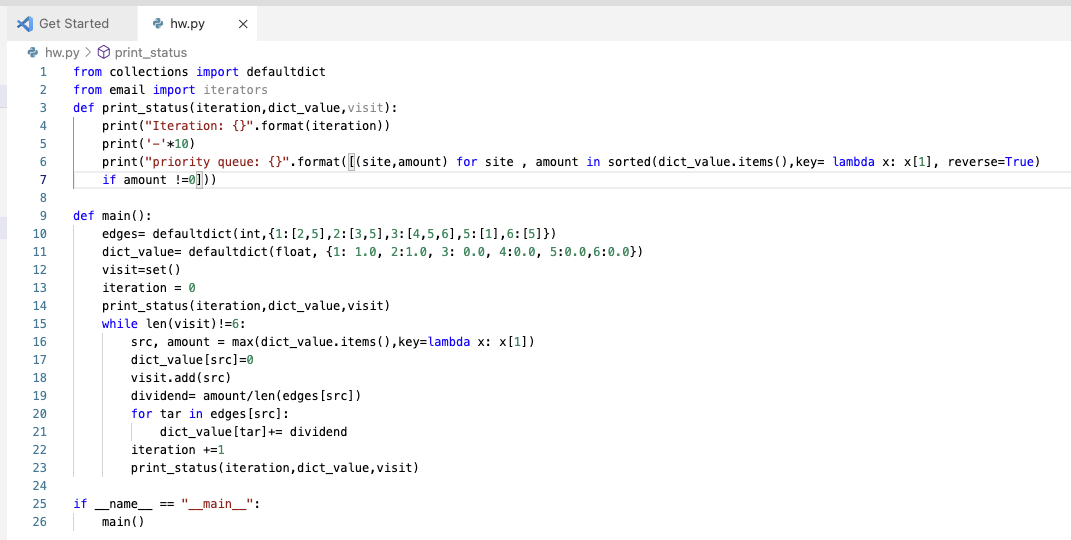This screenshot has width=1071, height=540.
Task: Click the '__main__' string on line 25
Action: tap(216, 504)
